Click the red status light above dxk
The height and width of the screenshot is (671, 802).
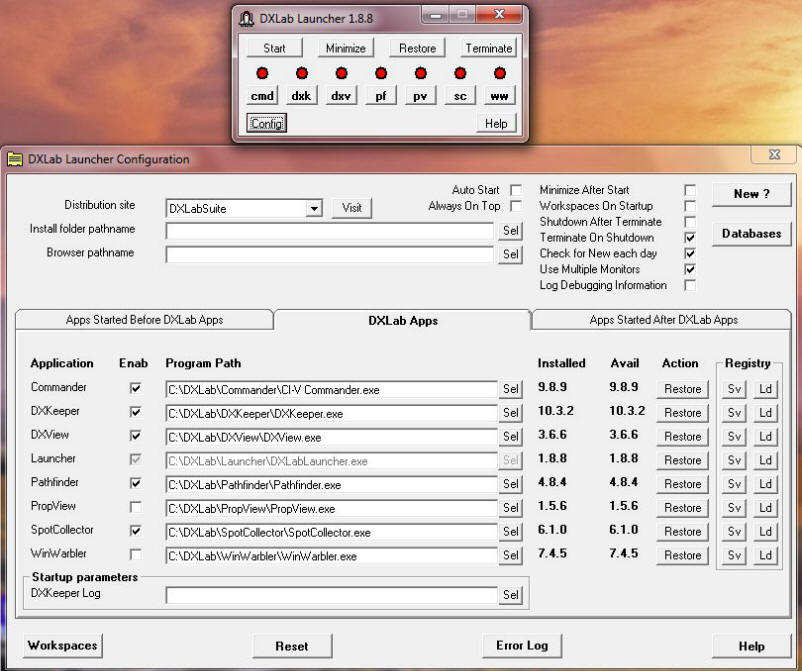point(302,73)
